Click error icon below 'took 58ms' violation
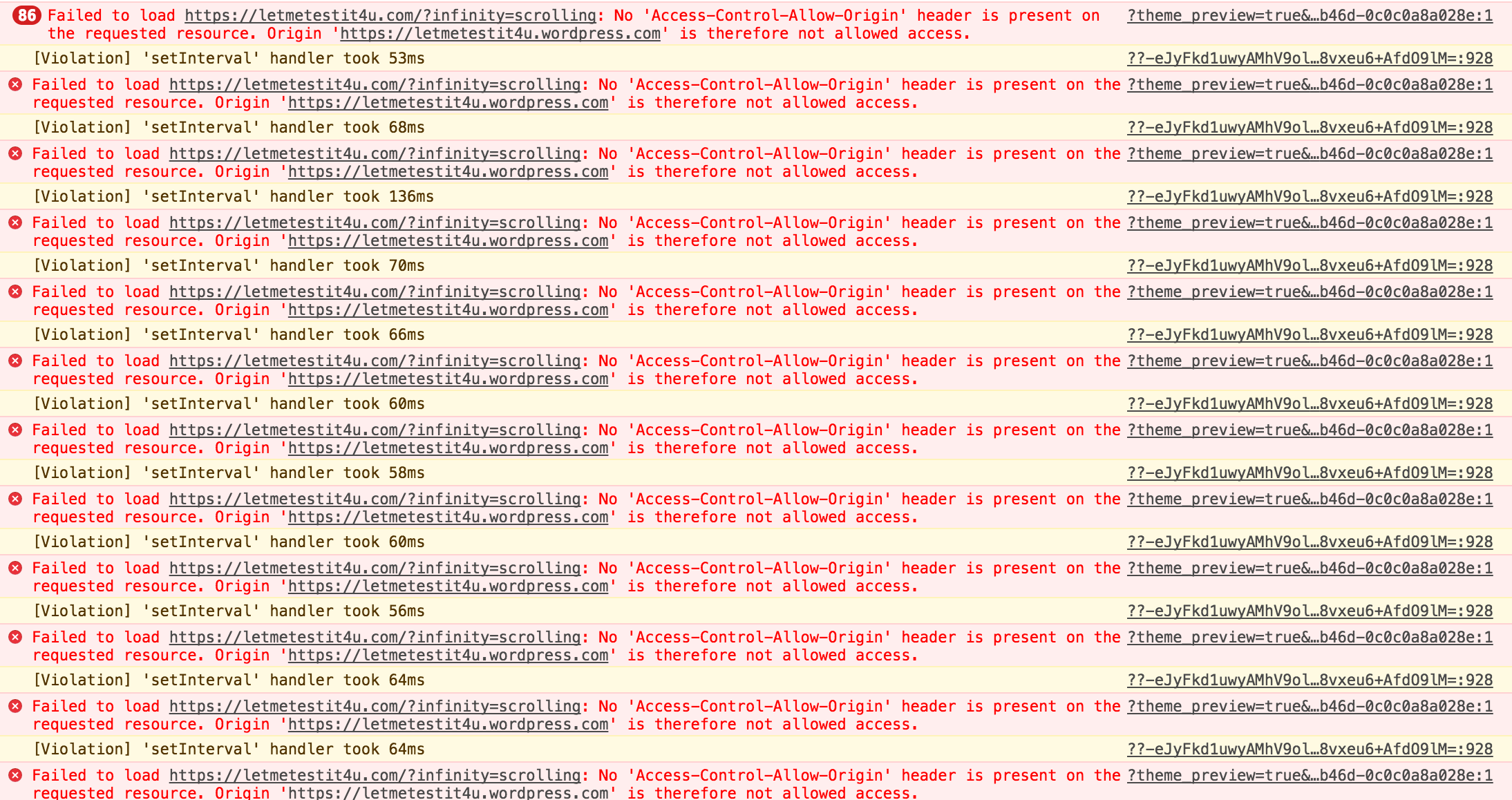The width and height of the screenshot is (1512, 800). [x=15, y=499]
